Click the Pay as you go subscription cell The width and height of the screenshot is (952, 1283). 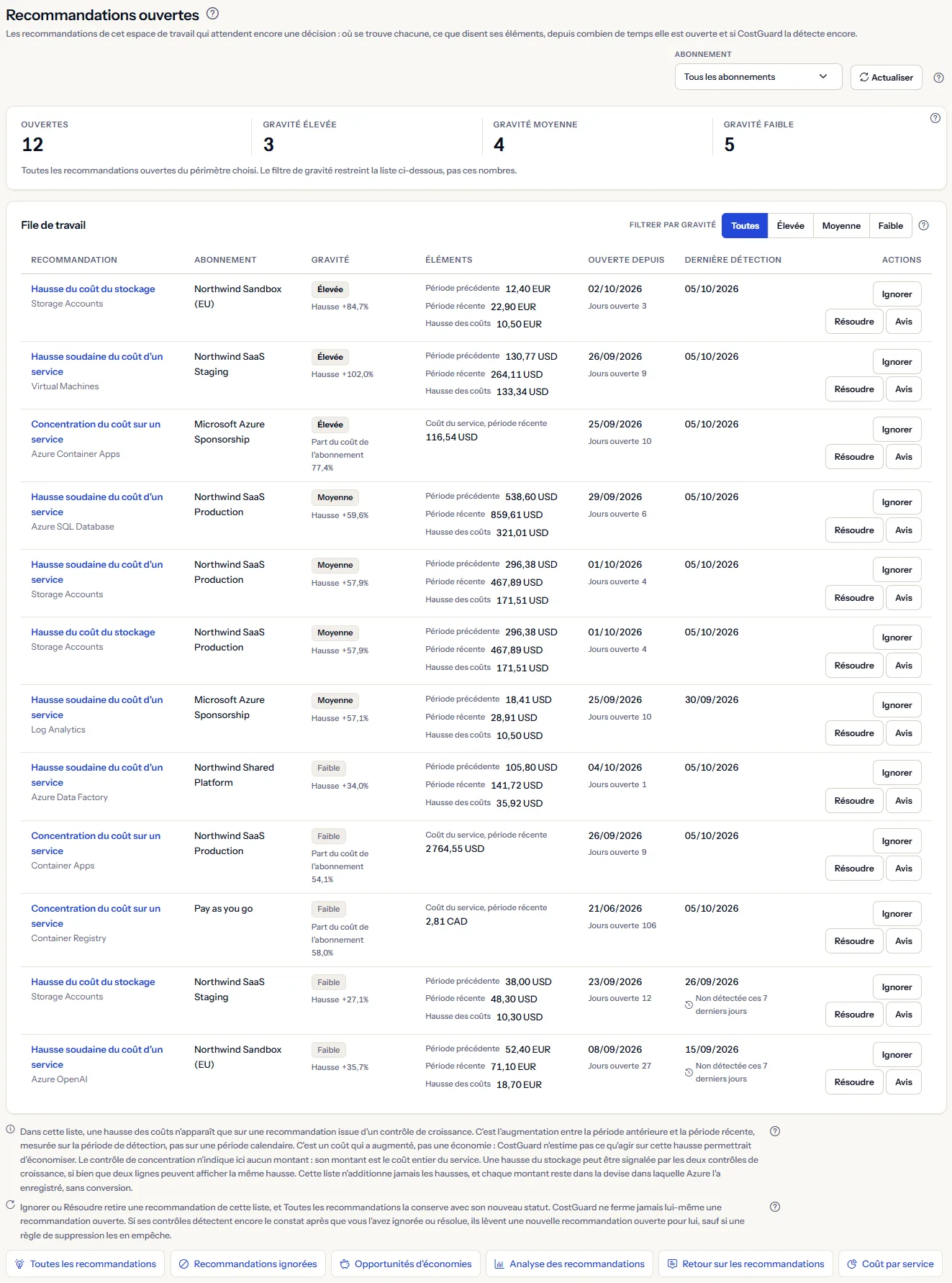[223, 909]
